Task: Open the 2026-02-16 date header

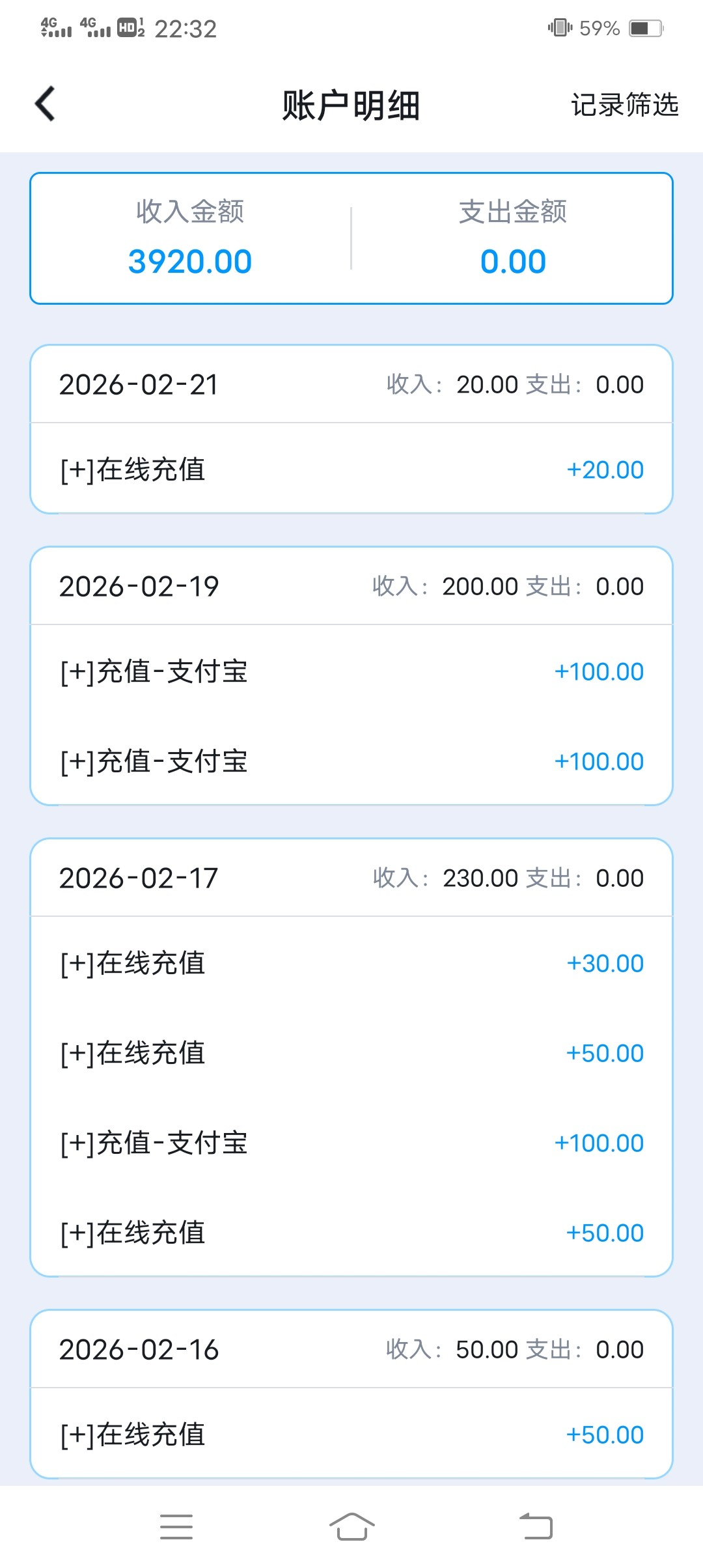Action: point(351,1350)
